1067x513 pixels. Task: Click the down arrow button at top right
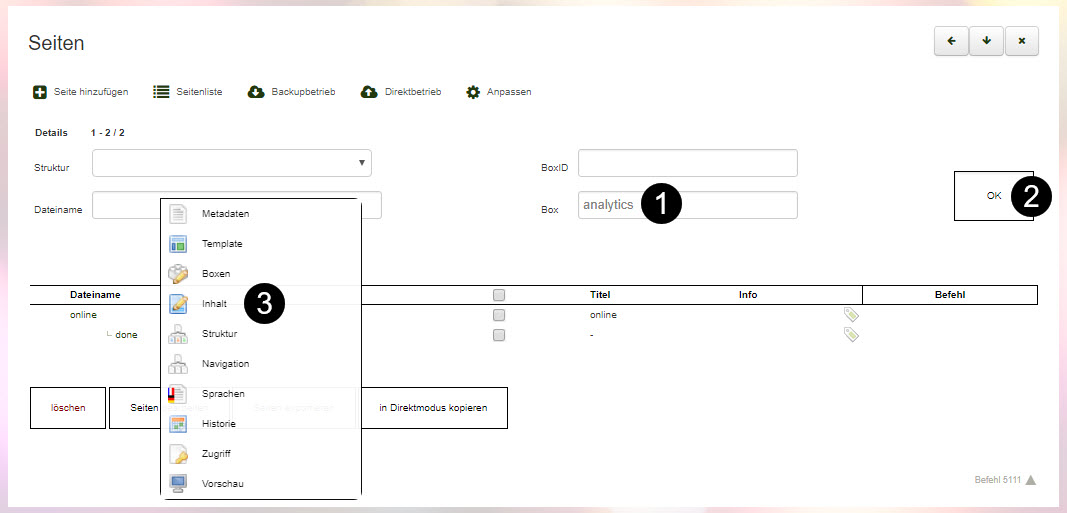click(986, 41)
